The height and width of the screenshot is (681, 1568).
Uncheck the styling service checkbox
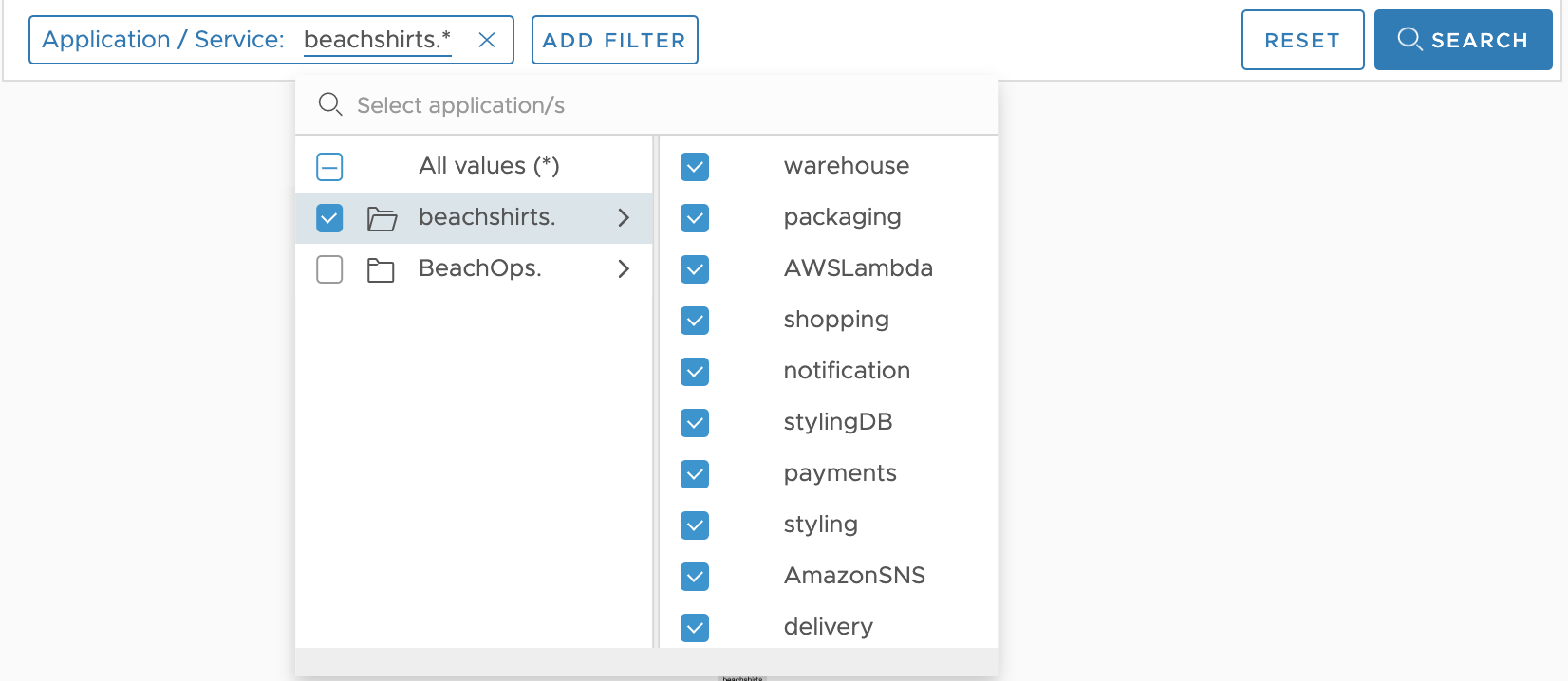click(695, 525)
